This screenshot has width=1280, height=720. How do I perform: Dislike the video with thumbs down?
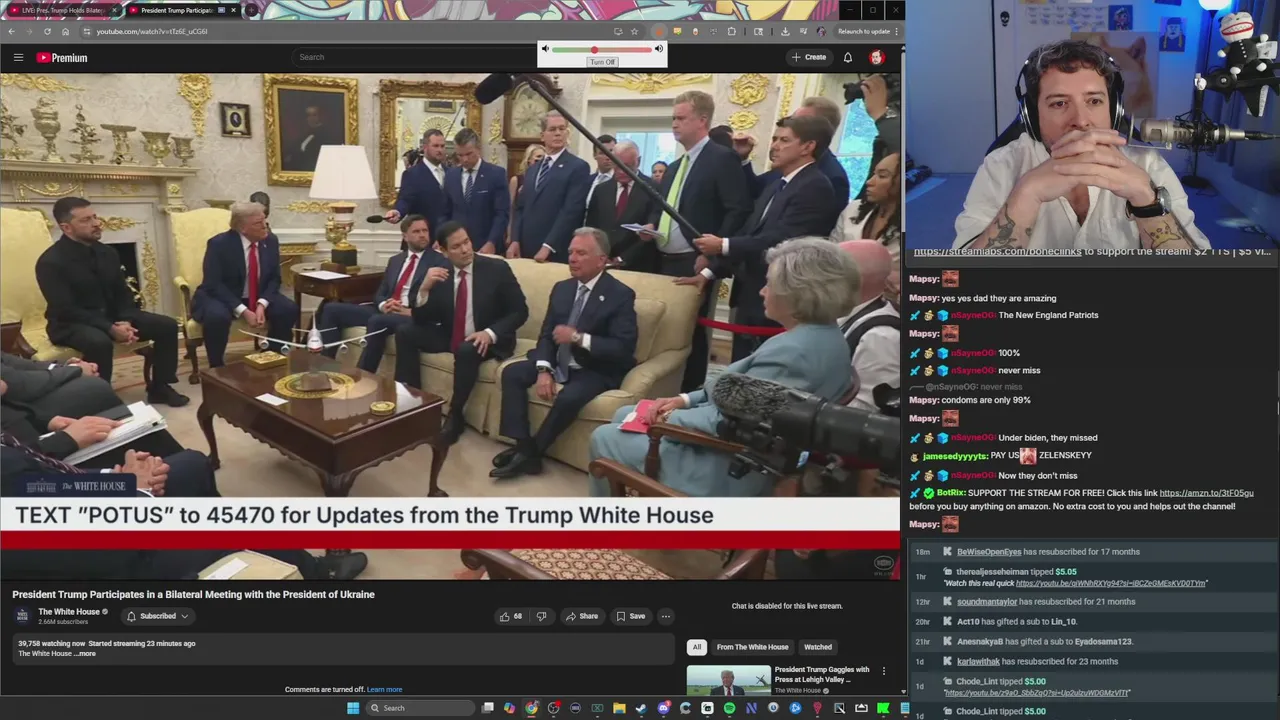coord(541,616)
